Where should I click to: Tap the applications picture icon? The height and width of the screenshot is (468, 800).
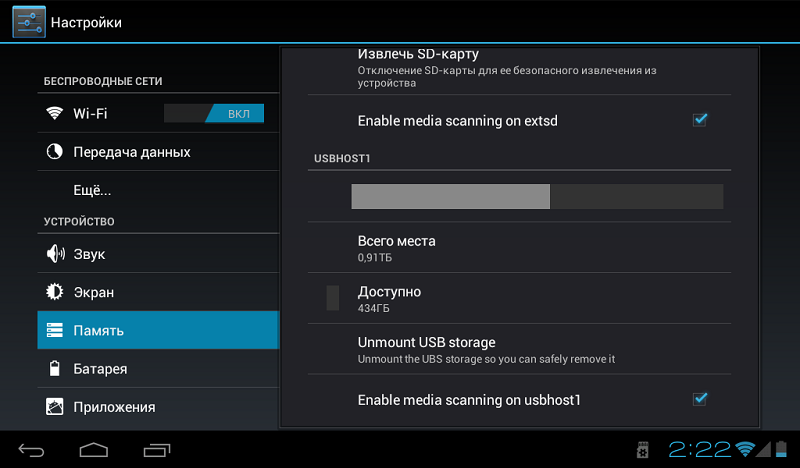(x=55, y=407)
